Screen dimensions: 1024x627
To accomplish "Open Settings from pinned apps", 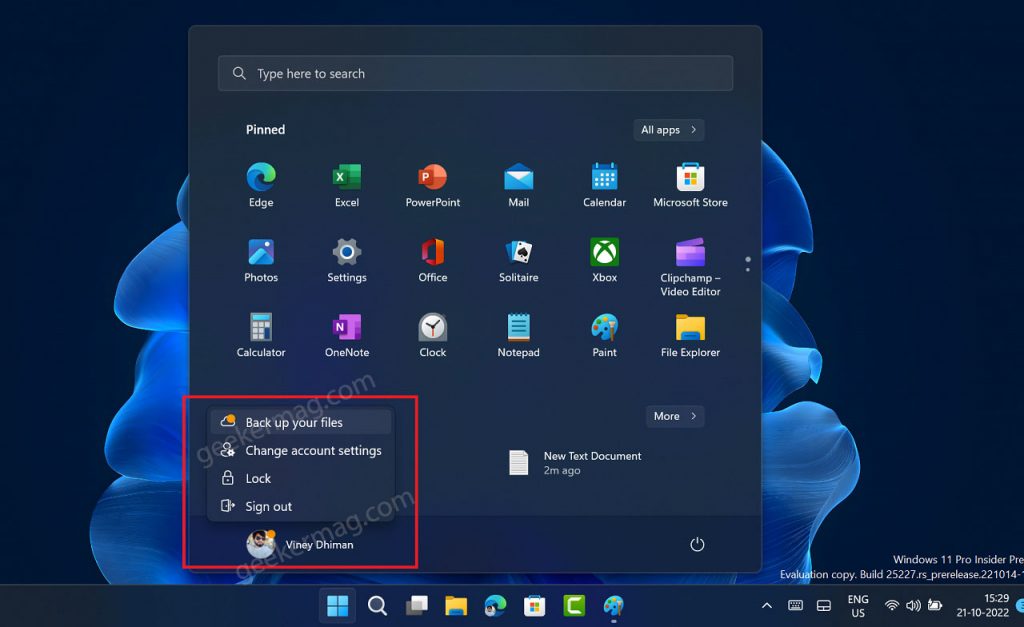I will point(347,261).
